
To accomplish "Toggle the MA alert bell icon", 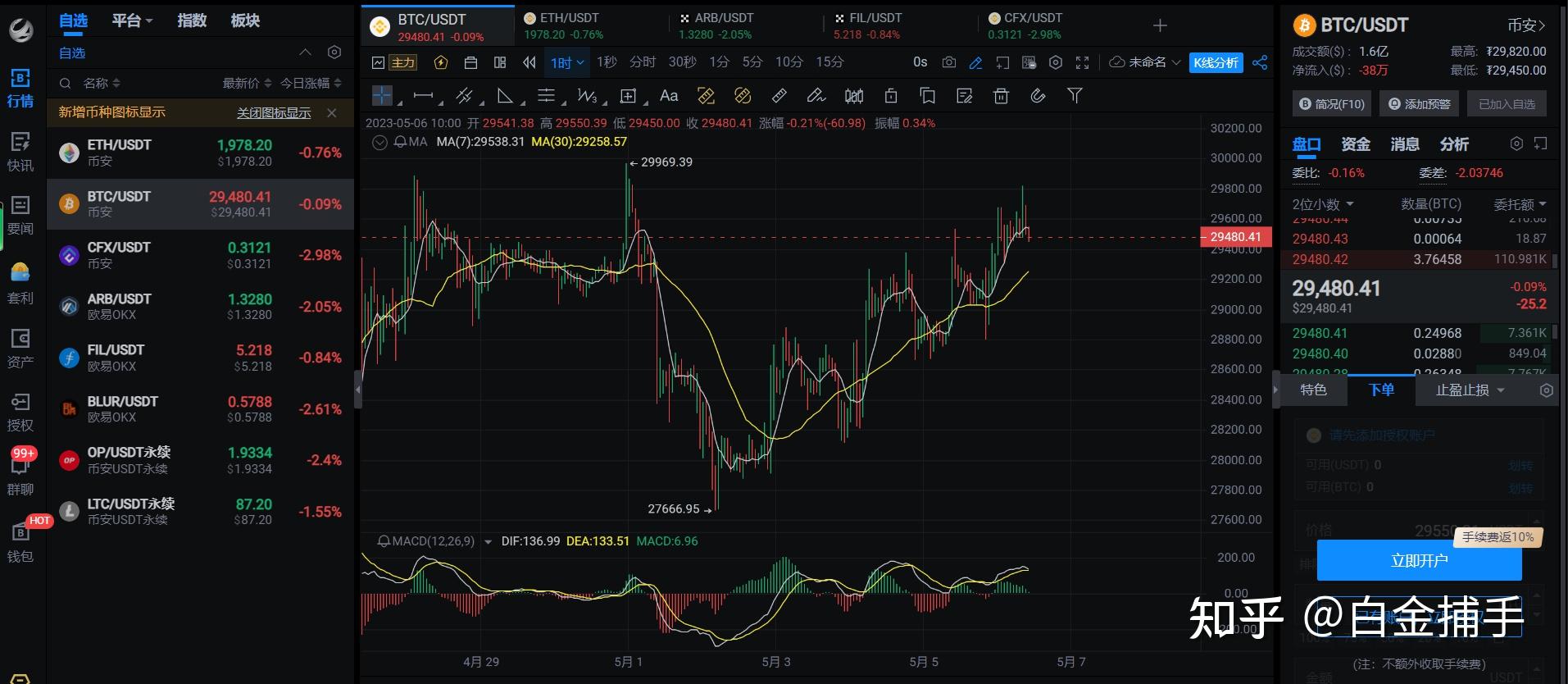I will click(400, 142).
